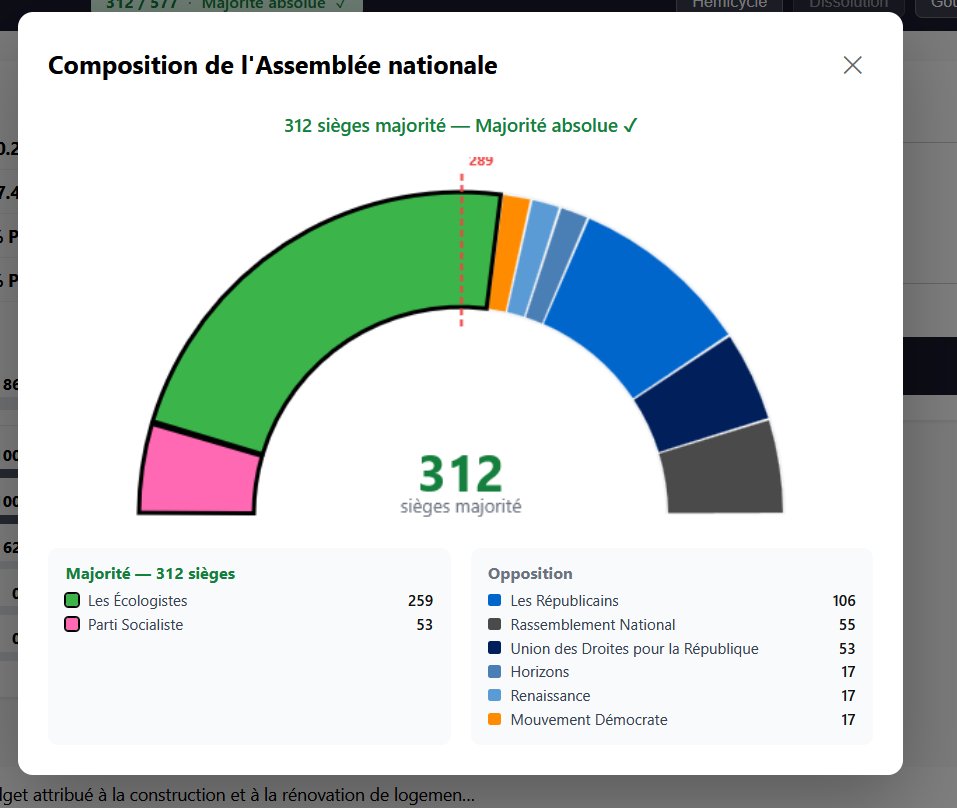Select the gray Rassemblement National arc segment
957x808 pixels.
point(723,470)
